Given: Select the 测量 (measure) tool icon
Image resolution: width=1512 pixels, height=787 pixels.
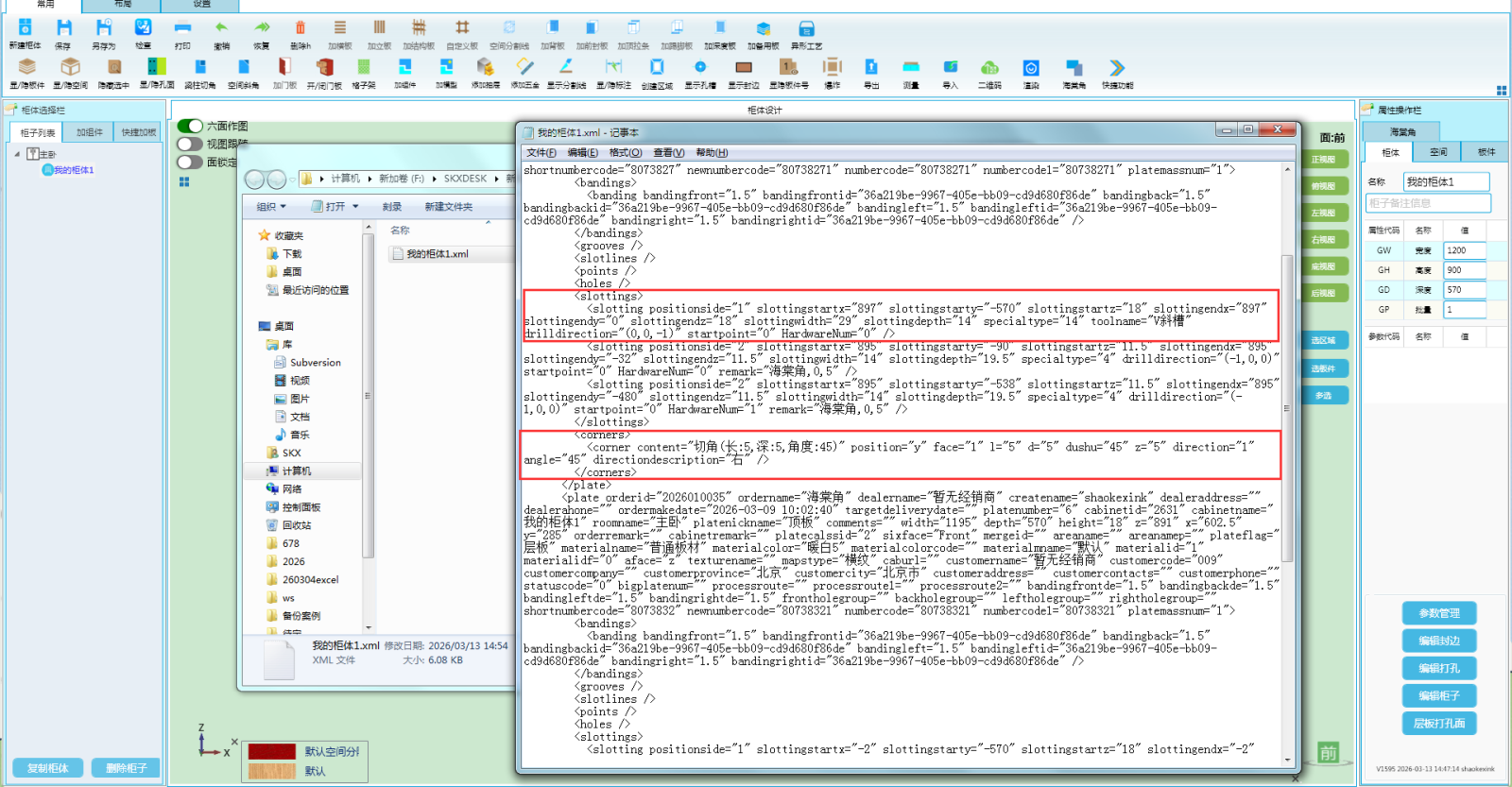Looking at the screenshot, I should pyautogui.click(x=911, y=68).
